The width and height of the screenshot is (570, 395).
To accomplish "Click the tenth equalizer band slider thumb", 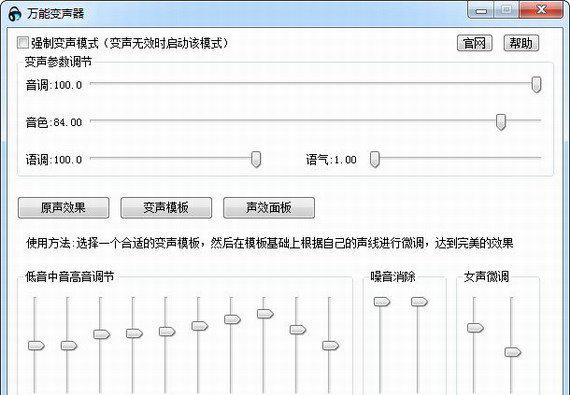I will (x=330, y=345).
